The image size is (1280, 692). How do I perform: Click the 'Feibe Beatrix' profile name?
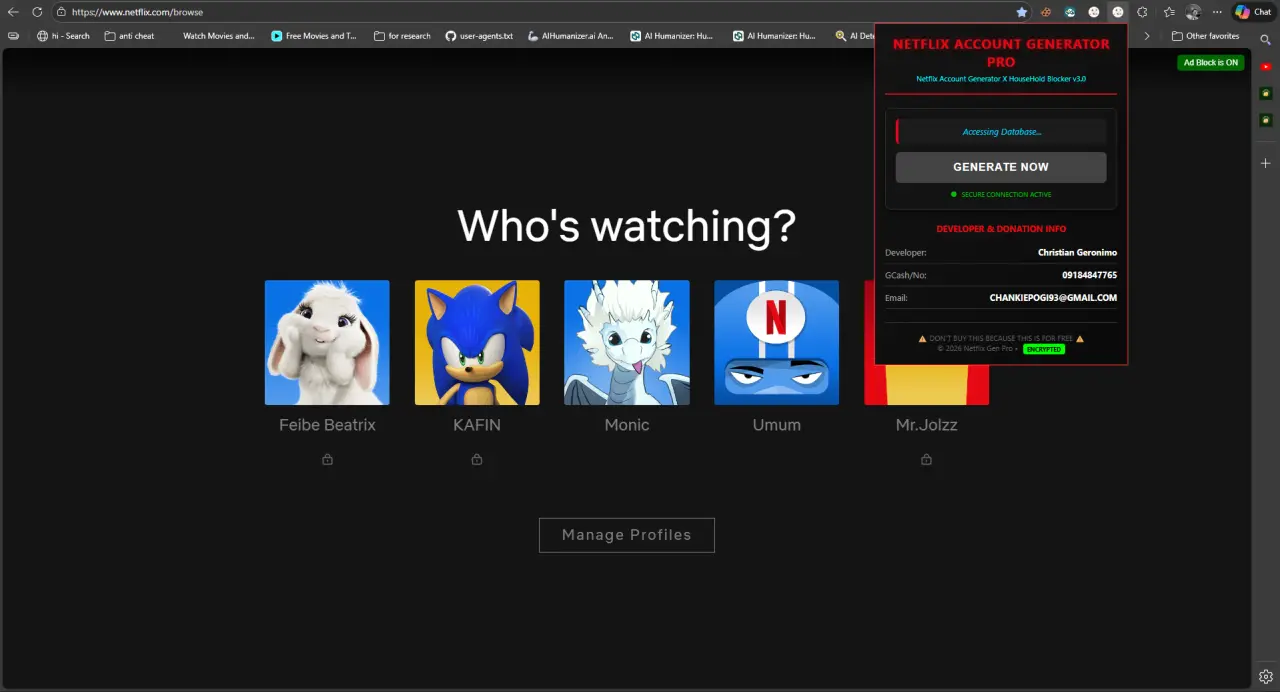point(327,425)
